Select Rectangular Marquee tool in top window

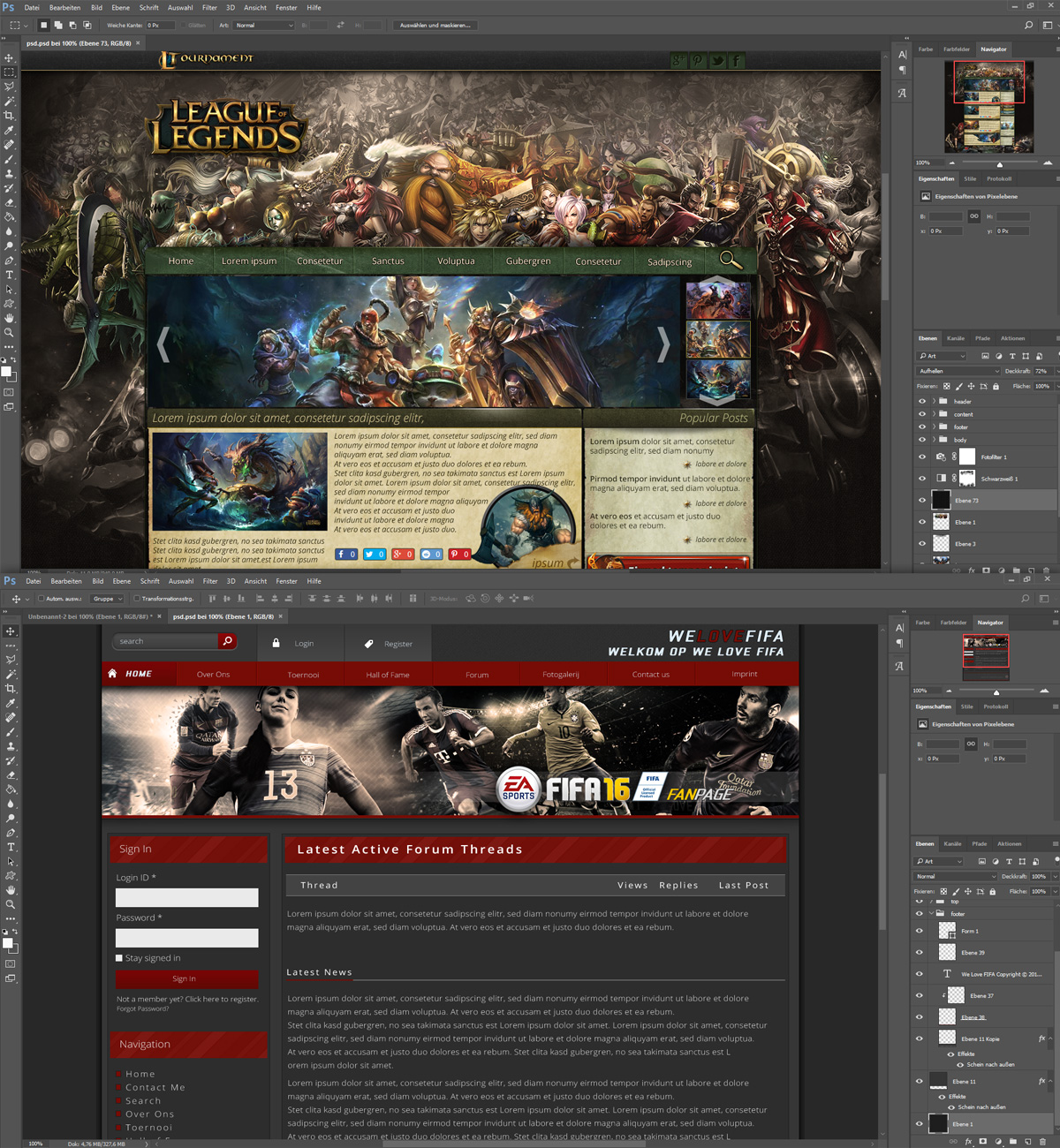10,72
